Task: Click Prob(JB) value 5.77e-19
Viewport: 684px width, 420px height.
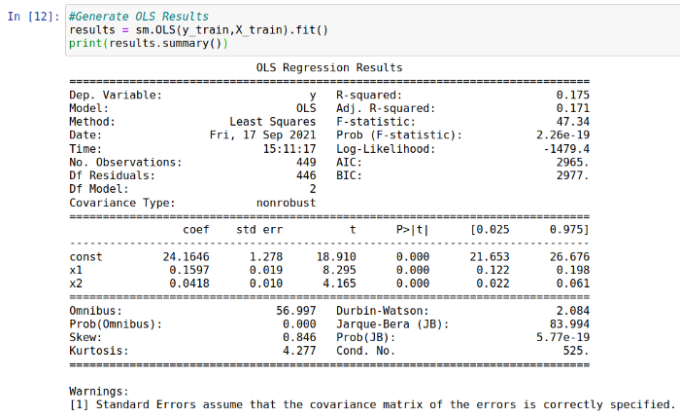Action: 563,338
